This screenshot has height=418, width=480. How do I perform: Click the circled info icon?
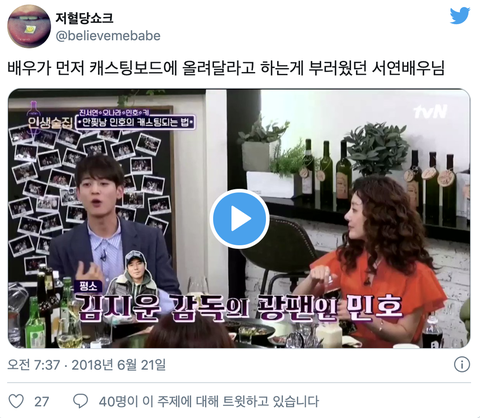[x=462, y=364]
